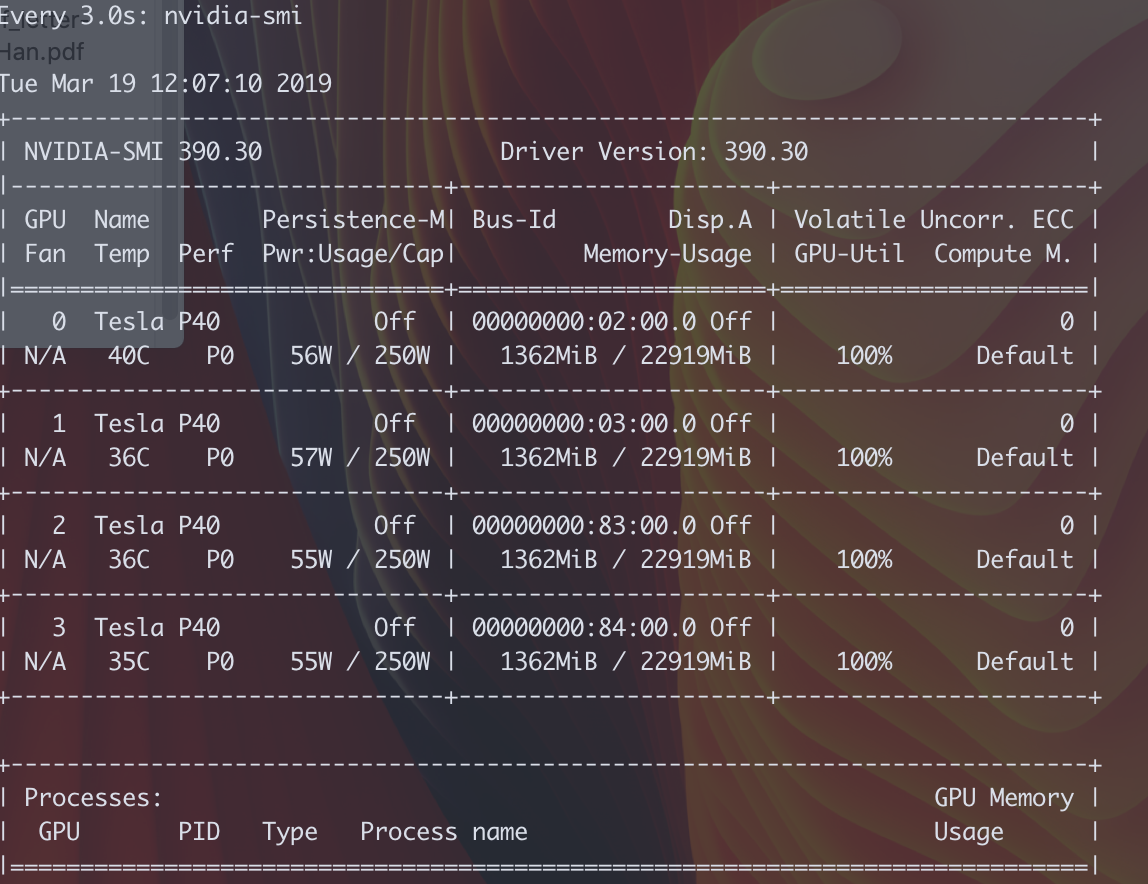
Task: Click 'Tesla P40' name for GPU 2
Action: tap(157, 525)
